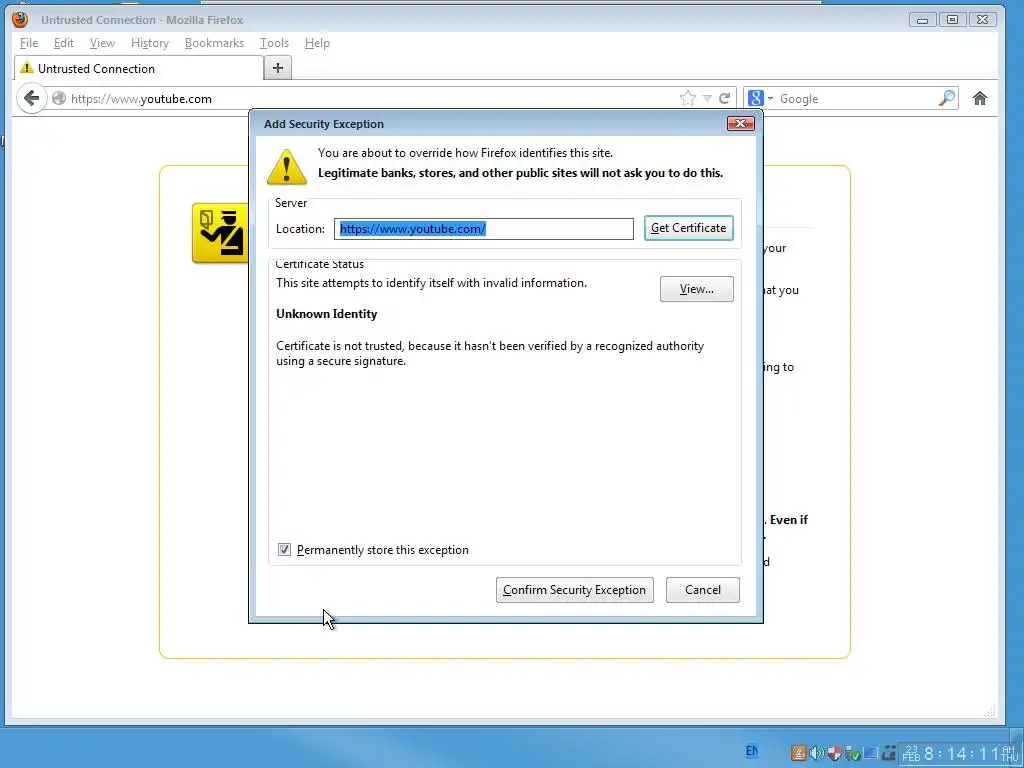Click the security shield tray icon
Viewport: 1024px width, 768px height.
[x=834, y=753]
